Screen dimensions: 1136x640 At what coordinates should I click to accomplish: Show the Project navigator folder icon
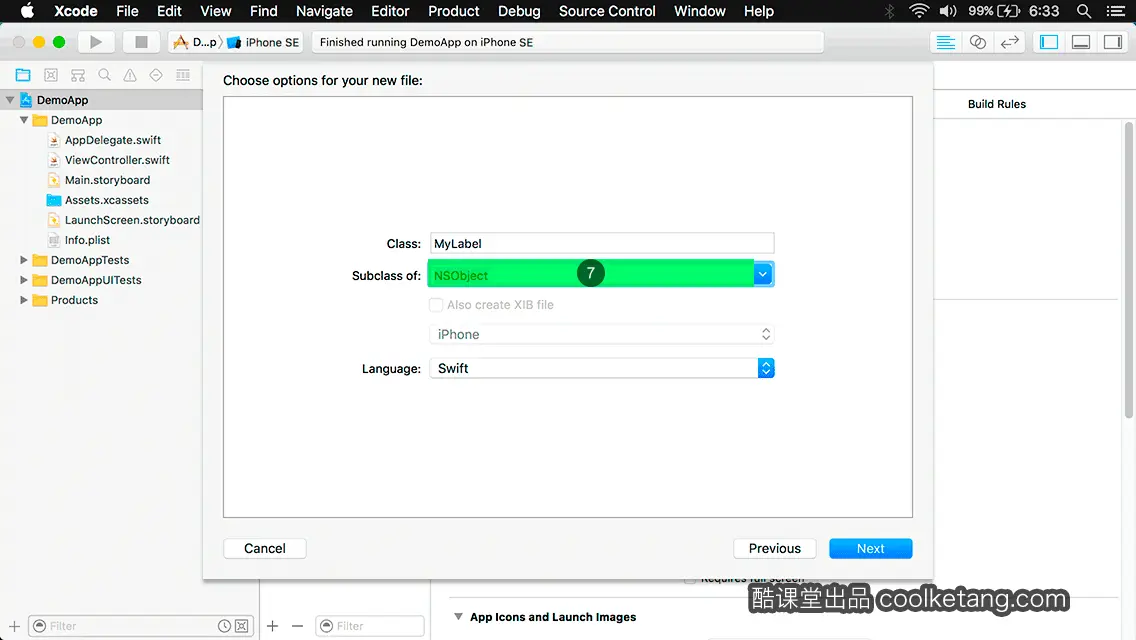23,75
